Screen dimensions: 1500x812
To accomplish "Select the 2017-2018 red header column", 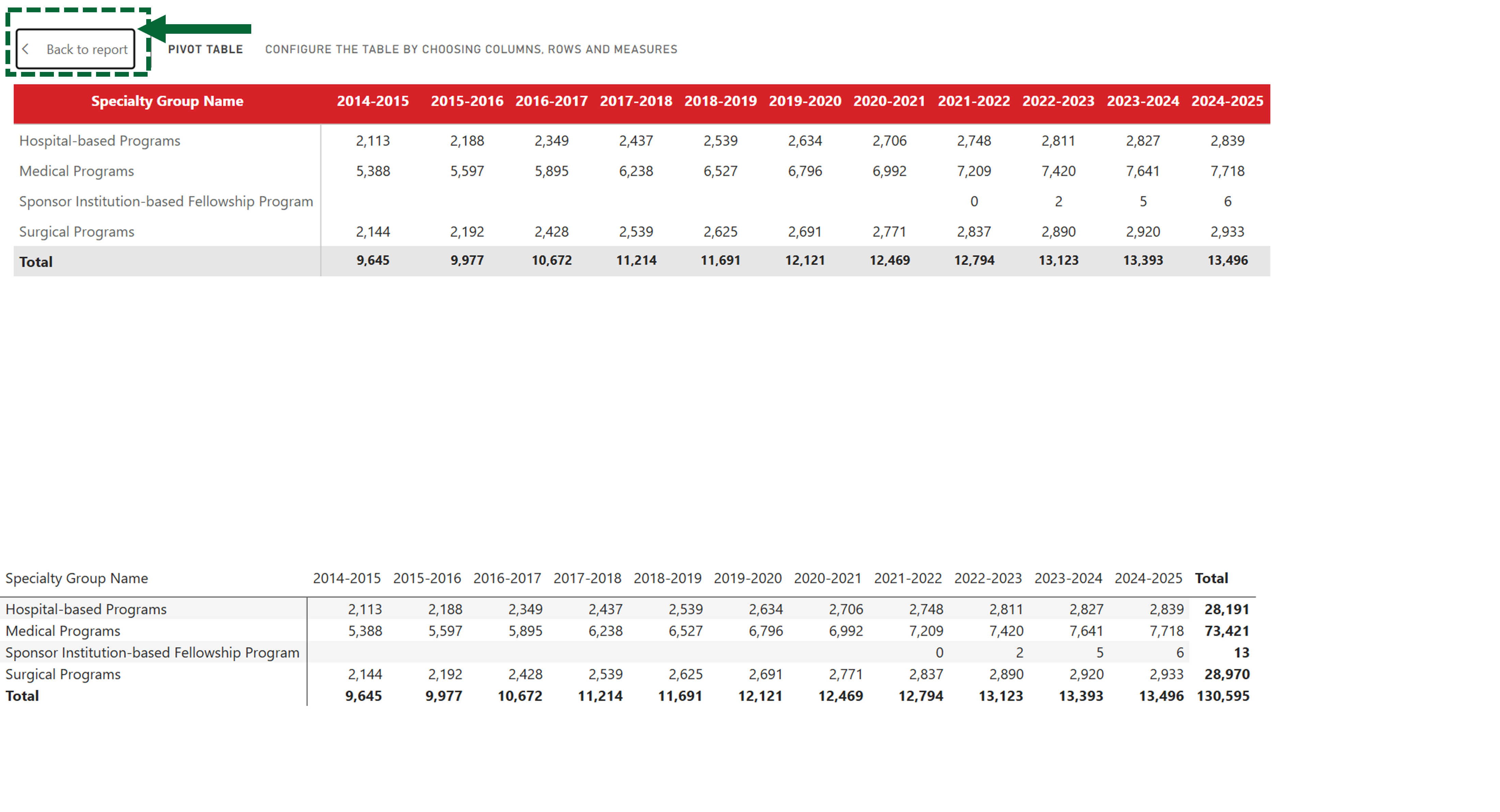I will tap(636, 101).
